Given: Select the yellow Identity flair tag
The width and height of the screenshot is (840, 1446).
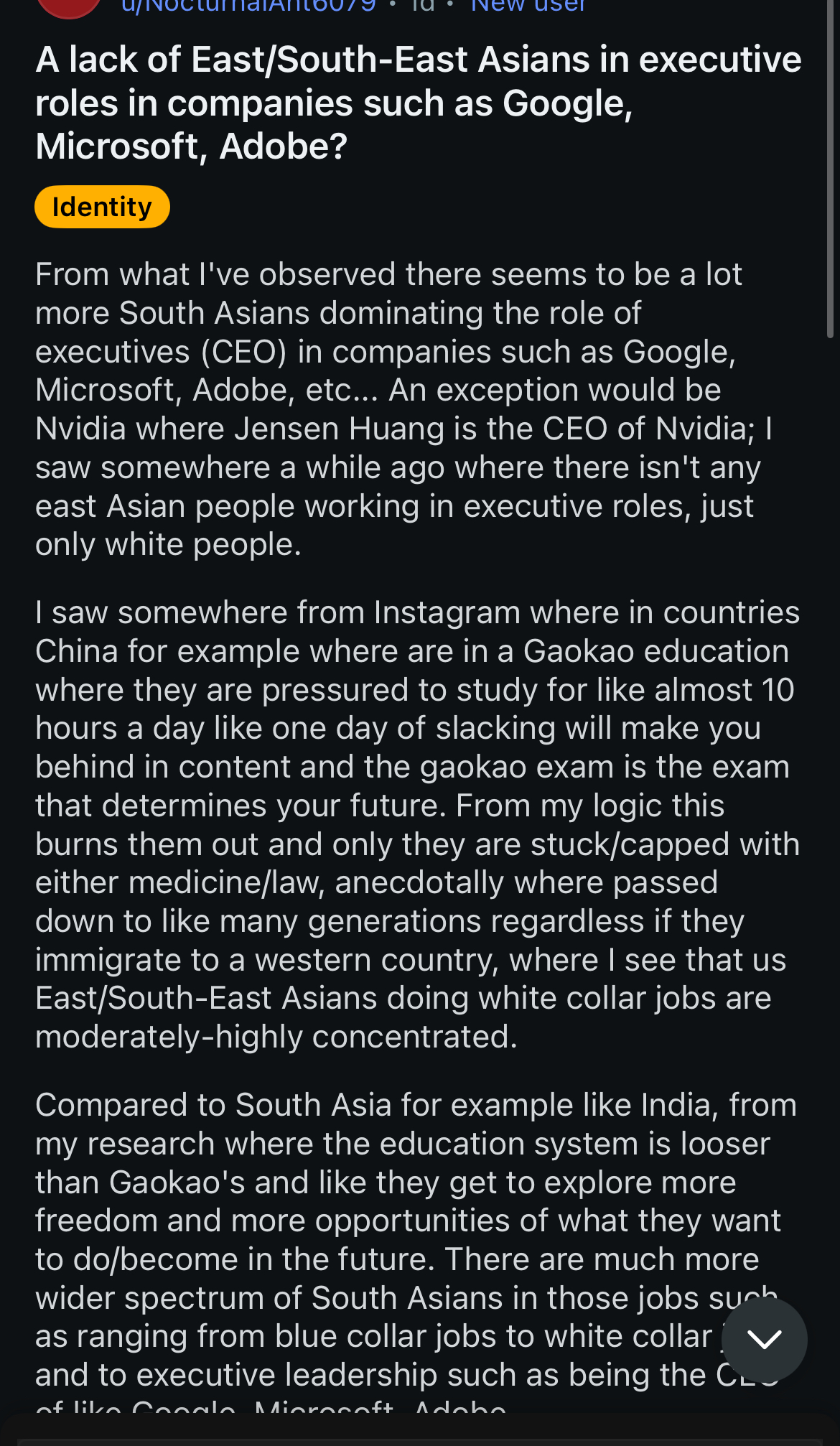Looking at the screenshot, I should click(x=102, y=207).
